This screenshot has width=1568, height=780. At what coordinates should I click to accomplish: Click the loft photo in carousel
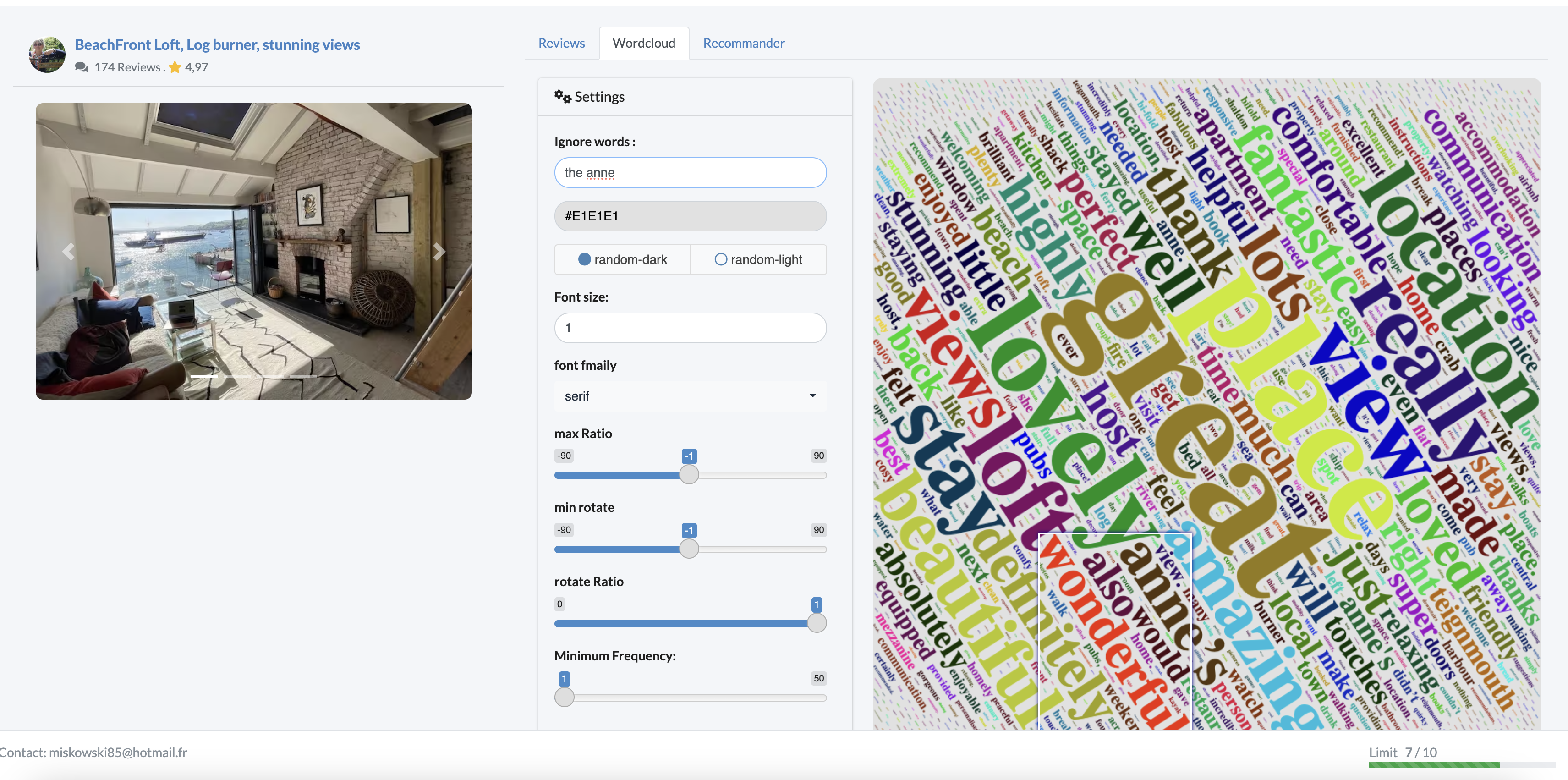(x=254, y=252)
